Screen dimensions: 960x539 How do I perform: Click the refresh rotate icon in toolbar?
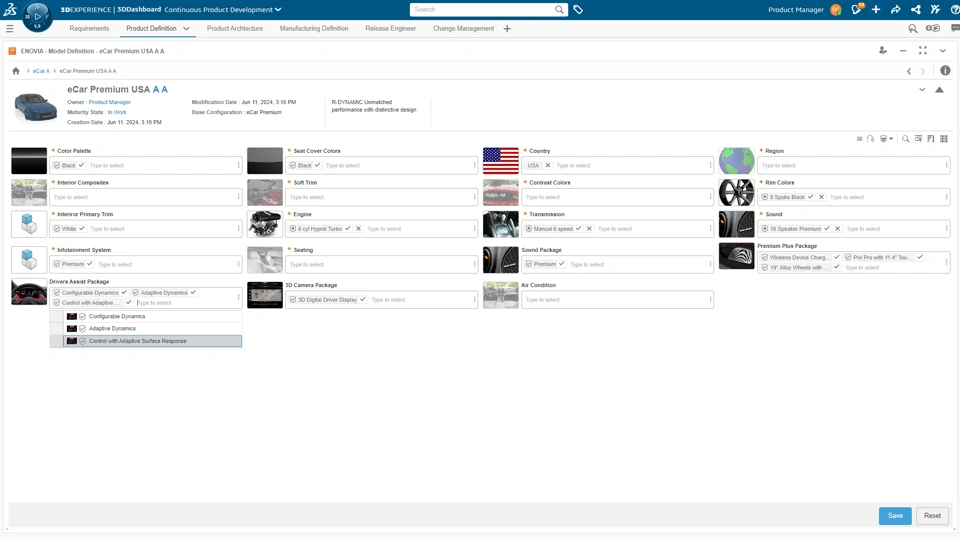tap(870, 139)
